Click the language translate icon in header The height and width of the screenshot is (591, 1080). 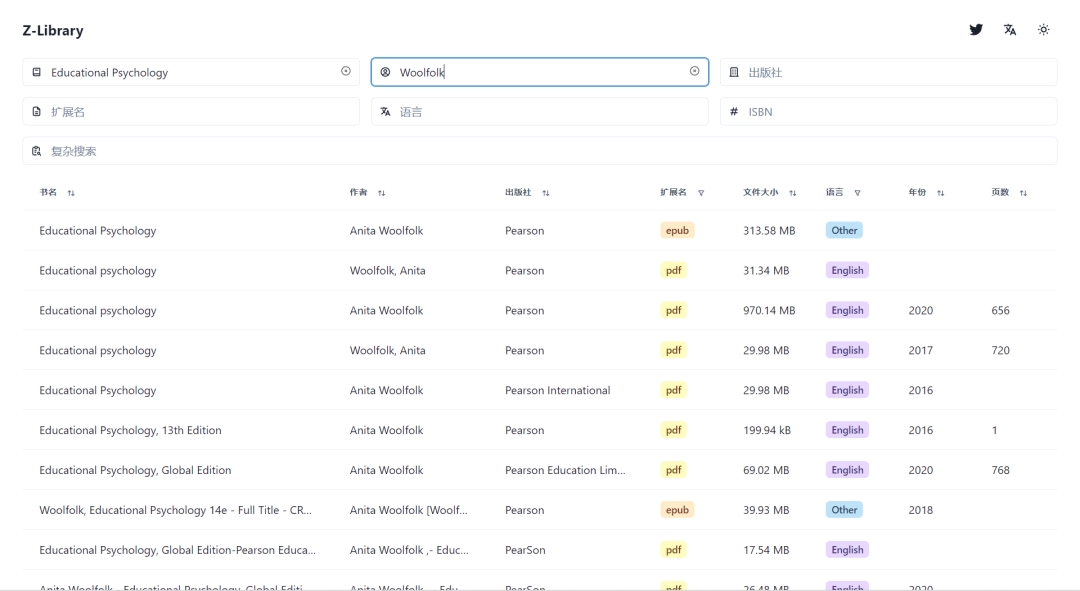point(1010,30)
